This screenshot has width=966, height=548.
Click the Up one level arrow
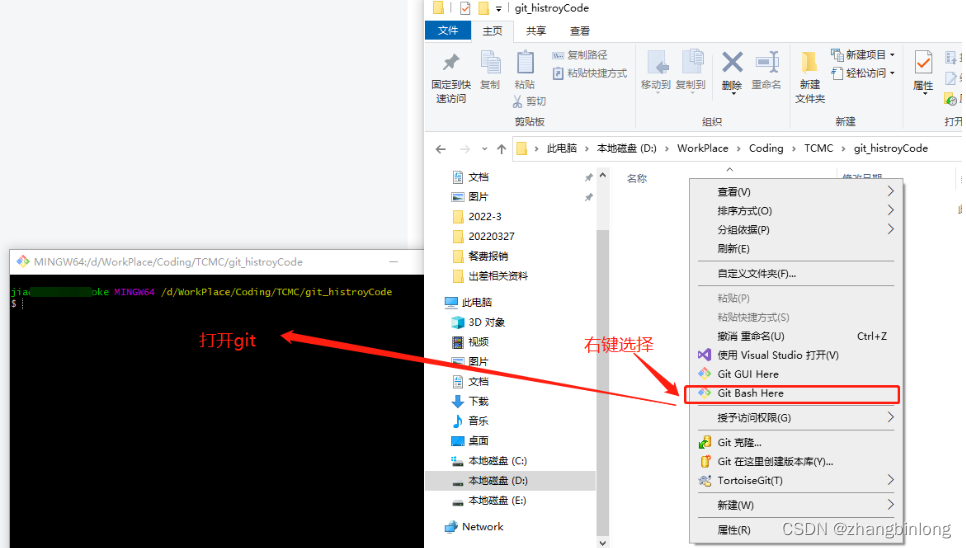pos(501,148)
